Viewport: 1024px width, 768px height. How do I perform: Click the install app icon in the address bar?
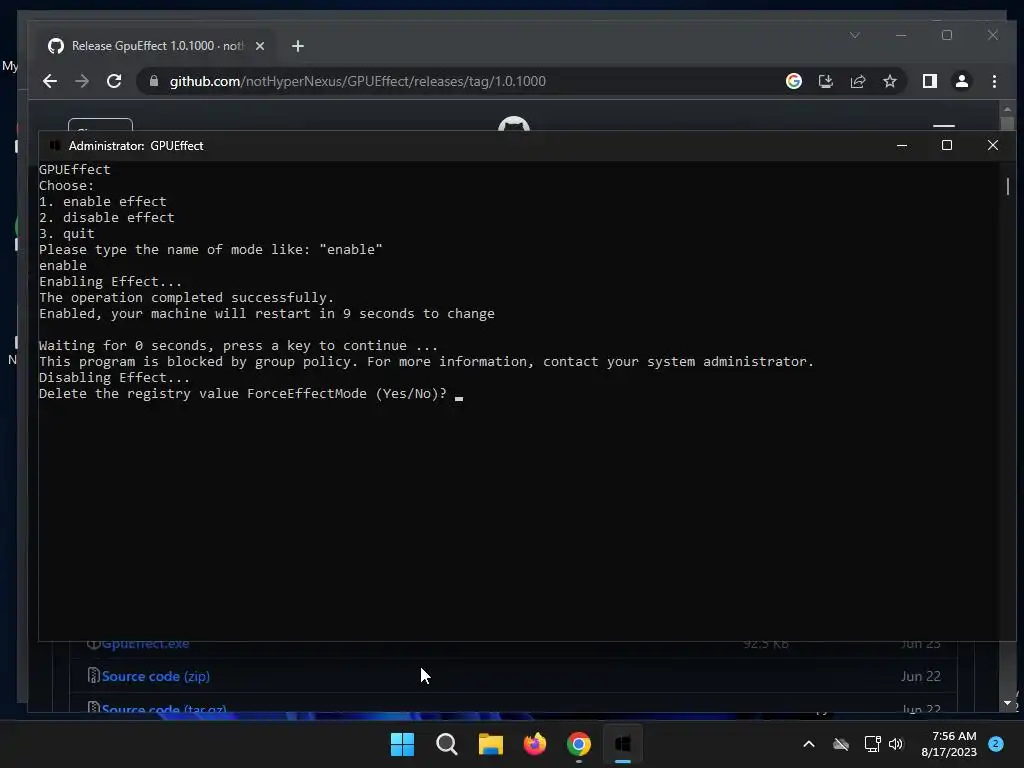point(825,81)
